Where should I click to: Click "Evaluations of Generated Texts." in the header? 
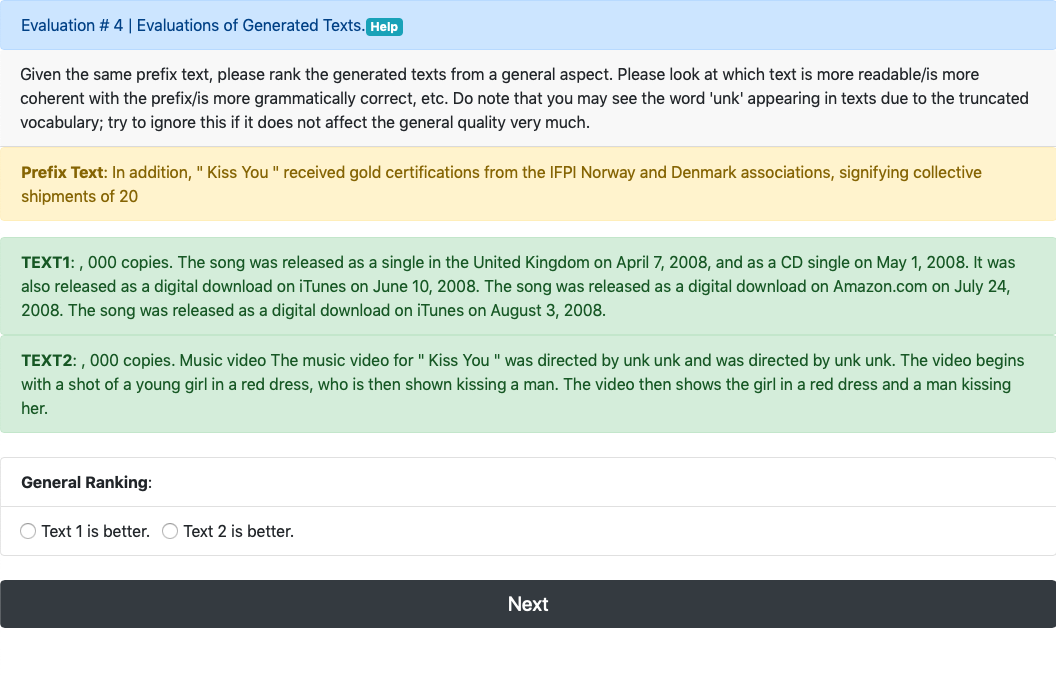click(250, 25)
